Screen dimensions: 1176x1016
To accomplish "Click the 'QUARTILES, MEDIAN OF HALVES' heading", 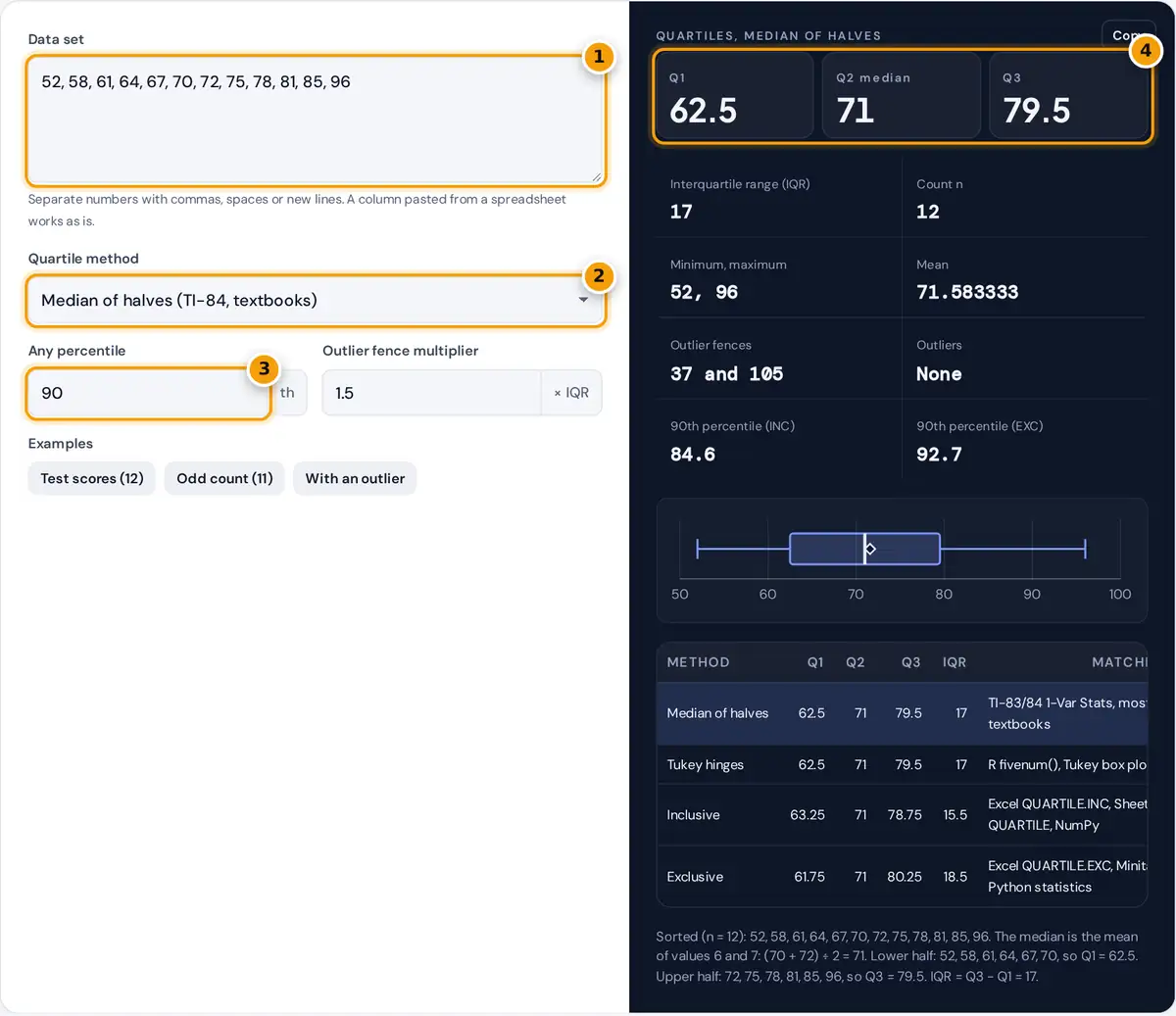I will 768,35.
